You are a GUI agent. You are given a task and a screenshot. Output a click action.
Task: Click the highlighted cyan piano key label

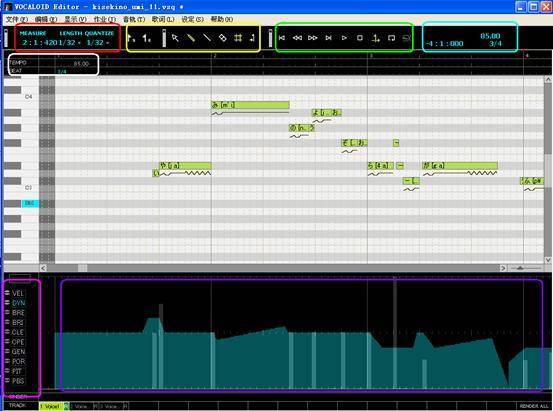pyautogui.click(x=30, y=203)
